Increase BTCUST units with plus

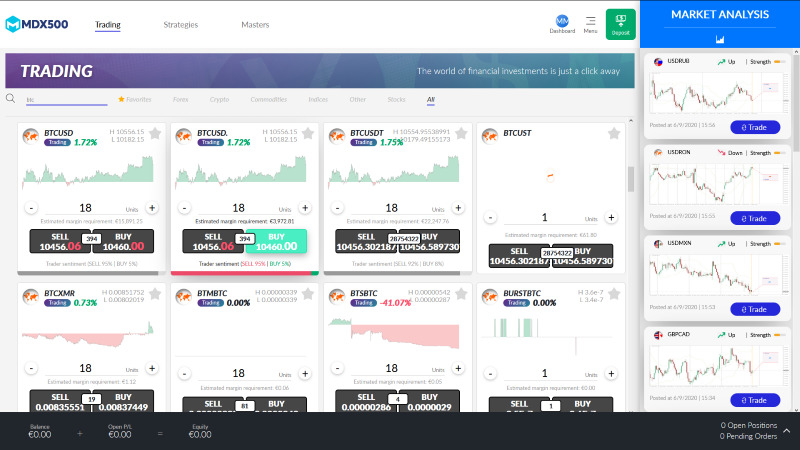click(x=611, y=218)
